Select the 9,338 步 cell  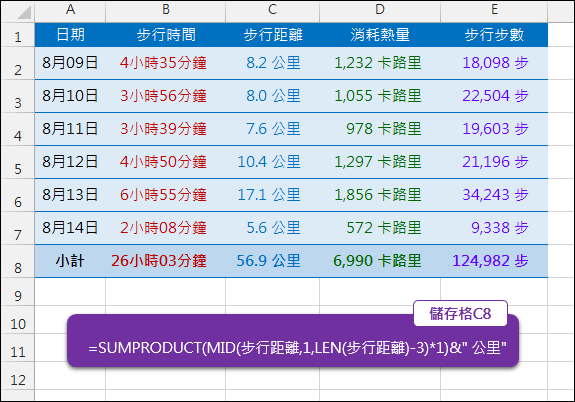coord(494,228)
